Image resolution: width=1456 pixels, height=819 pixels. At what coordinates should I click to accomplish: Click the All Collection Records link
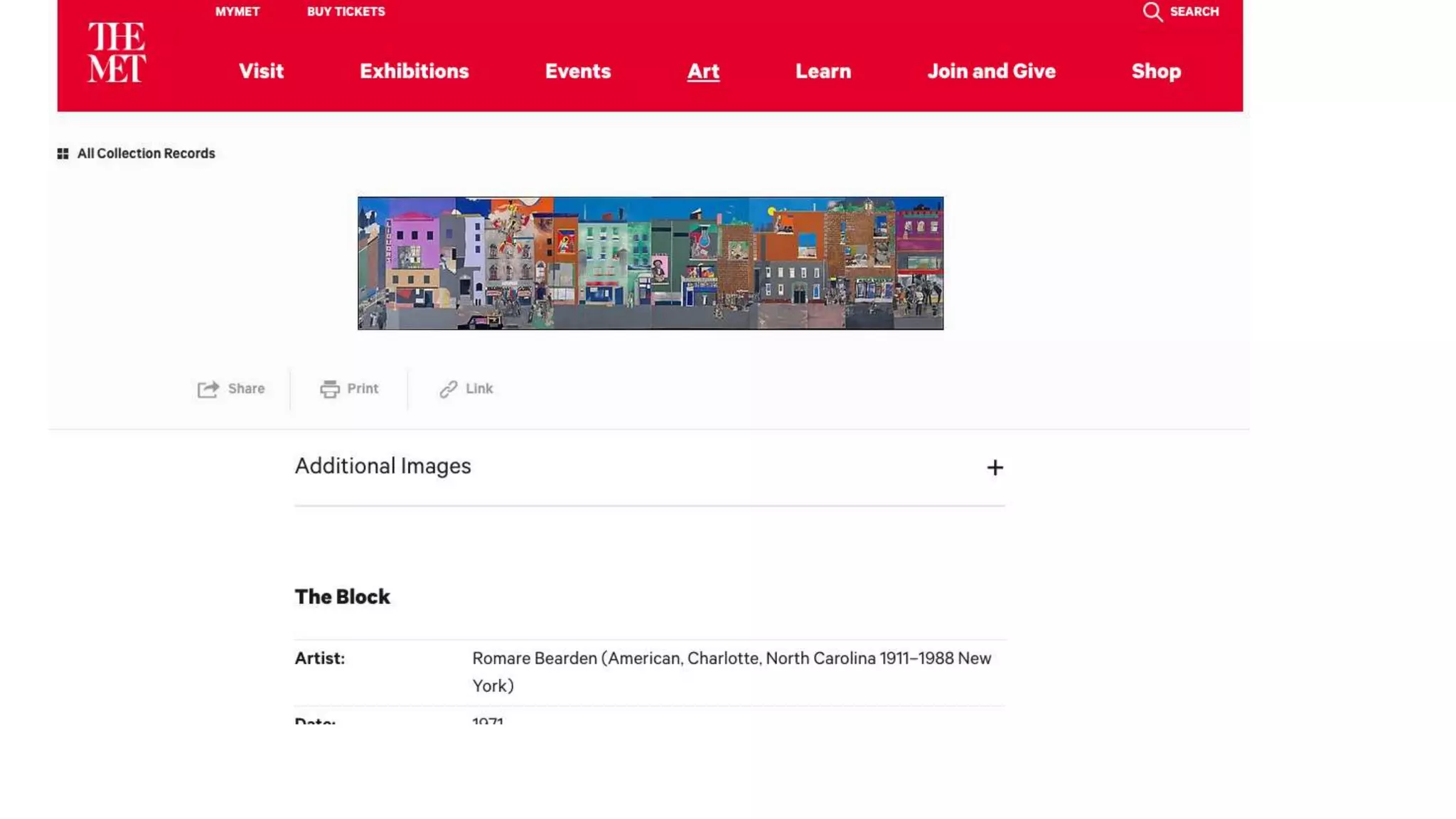click(146, 154)
